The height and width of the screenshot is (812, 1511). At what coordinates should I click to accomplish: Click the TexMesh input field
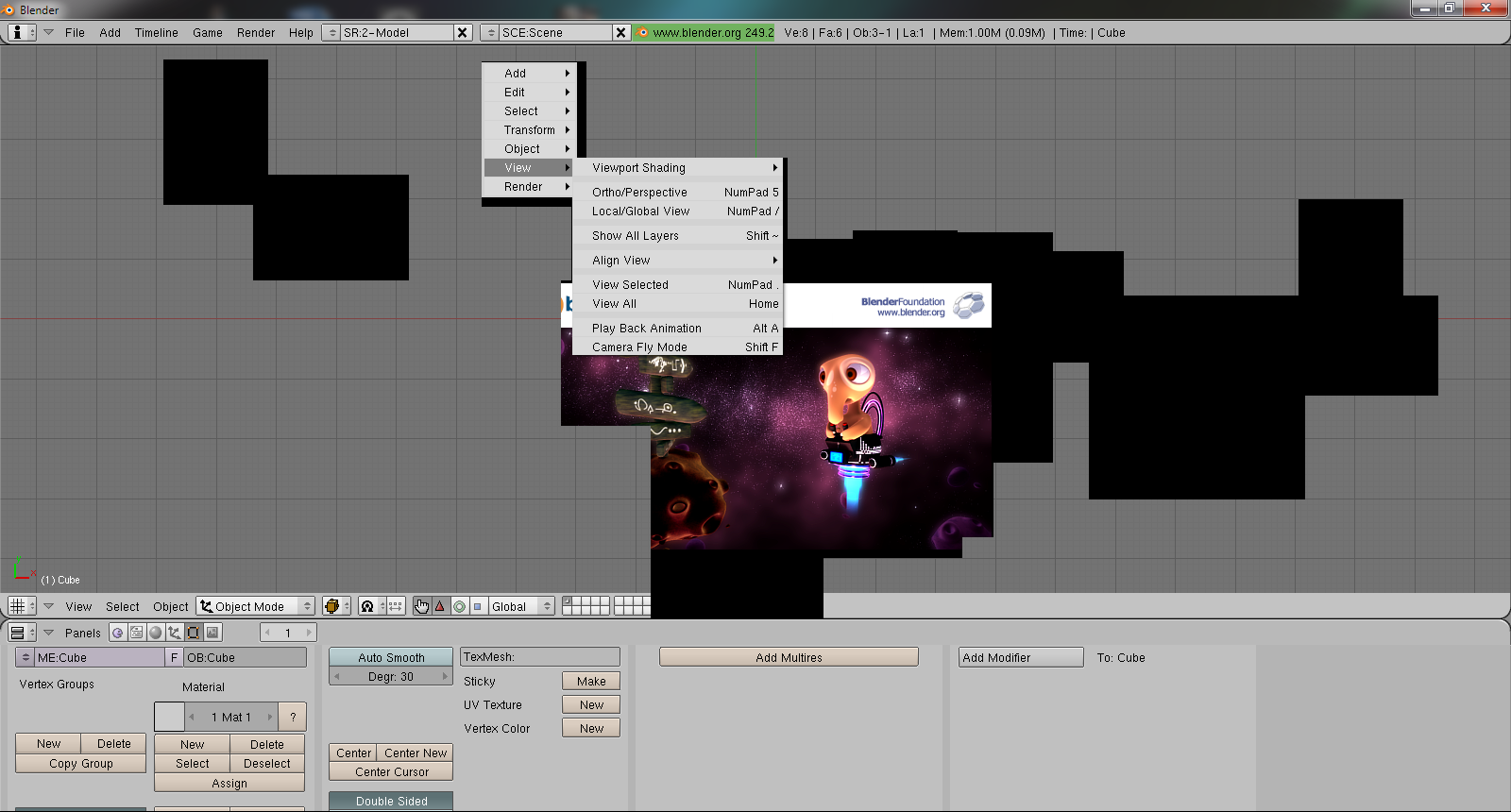[540, 657]
